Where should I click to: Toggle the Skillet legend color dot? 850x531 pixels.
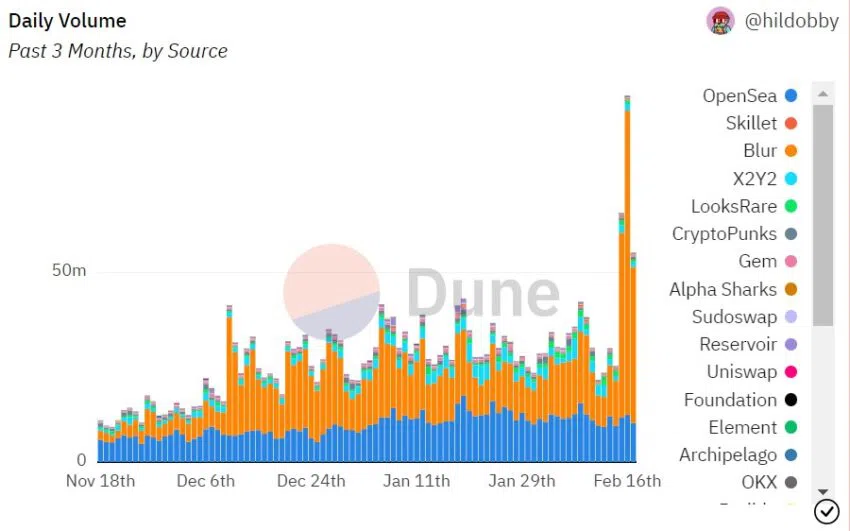point(791,124)
